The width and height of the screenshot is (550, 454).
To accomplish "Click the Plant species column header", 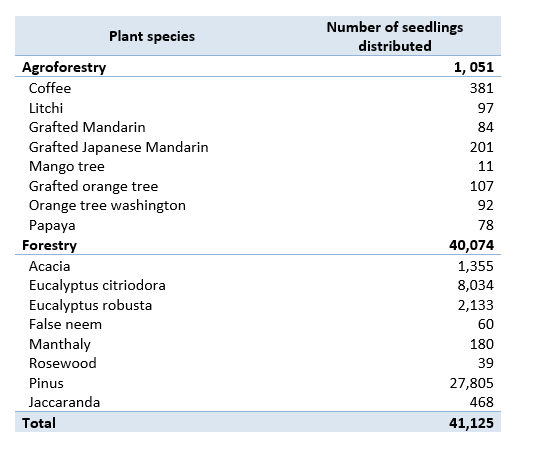I will click(x=152, y=36).
